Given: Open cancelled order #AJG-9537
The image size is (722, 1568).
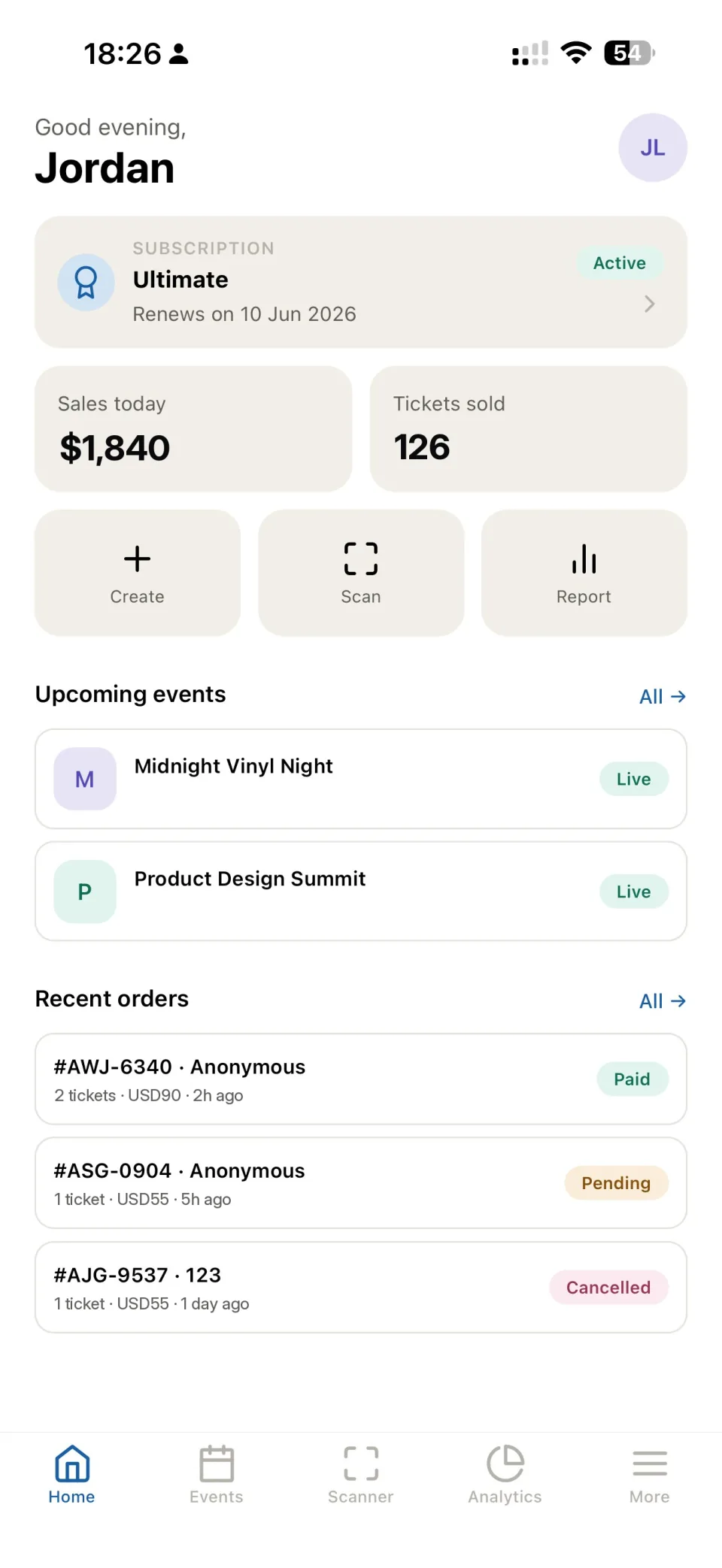Looking at the screenshot, I should [361, 1287].
